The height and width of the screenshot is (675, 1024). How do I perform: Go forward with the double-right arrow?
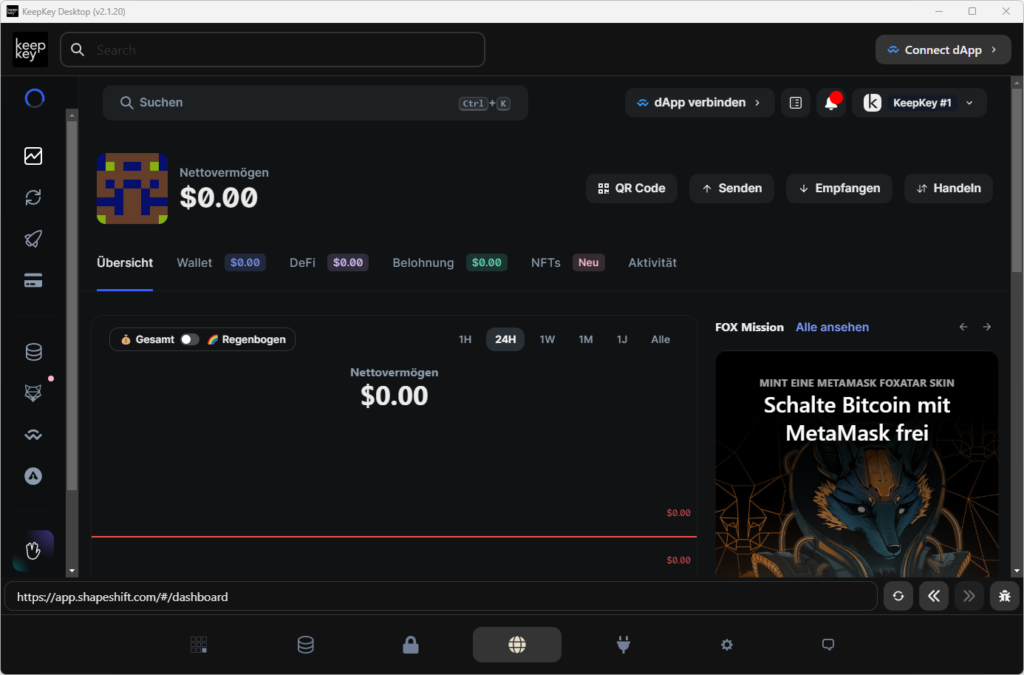click(969, 595)
